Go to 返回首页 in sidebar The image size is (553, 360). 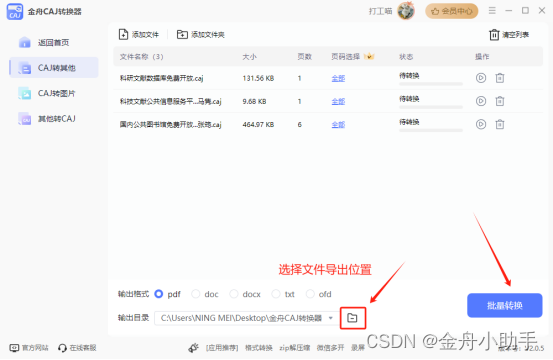tap(54, 43)
